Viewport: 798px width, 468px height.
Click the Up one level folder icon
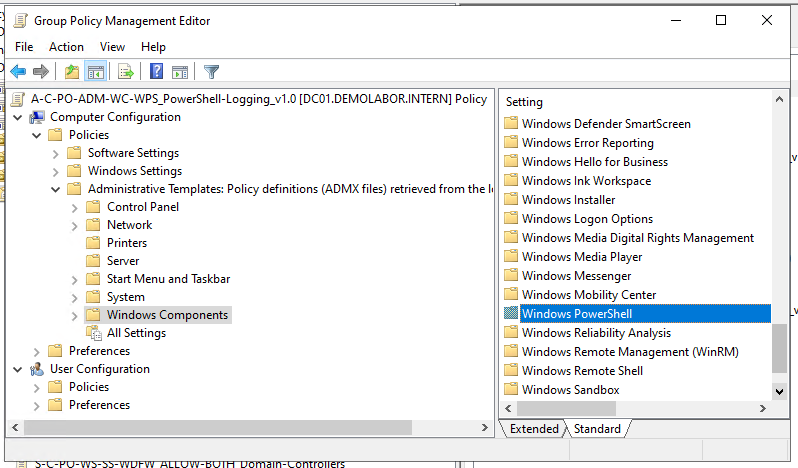[71, 72]
